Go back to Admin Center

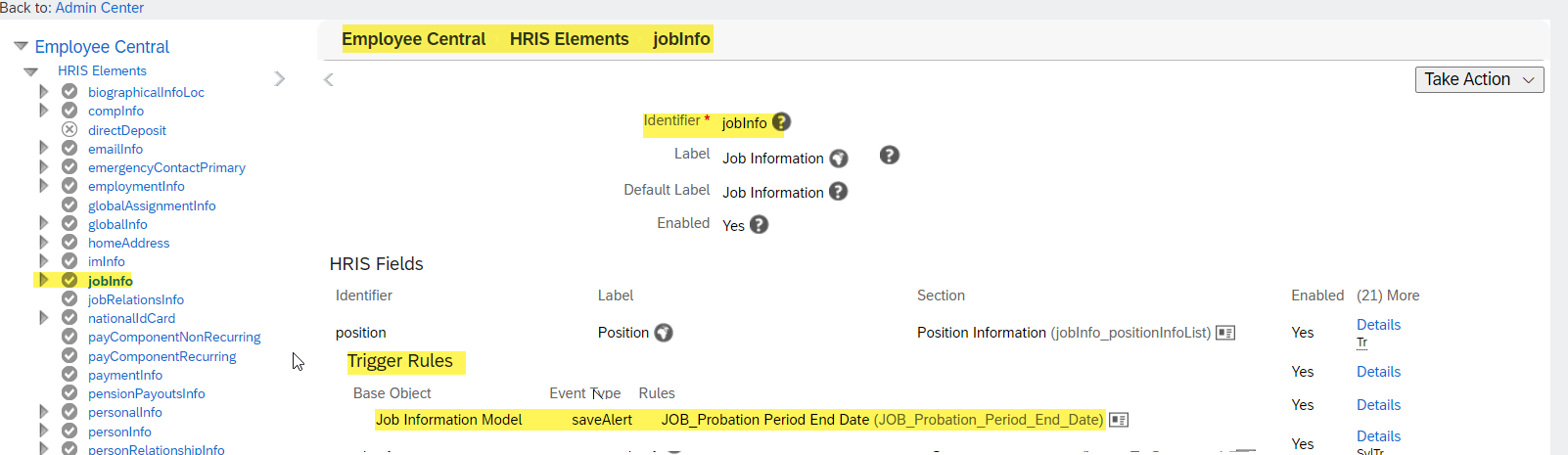[x=100, y=8]
